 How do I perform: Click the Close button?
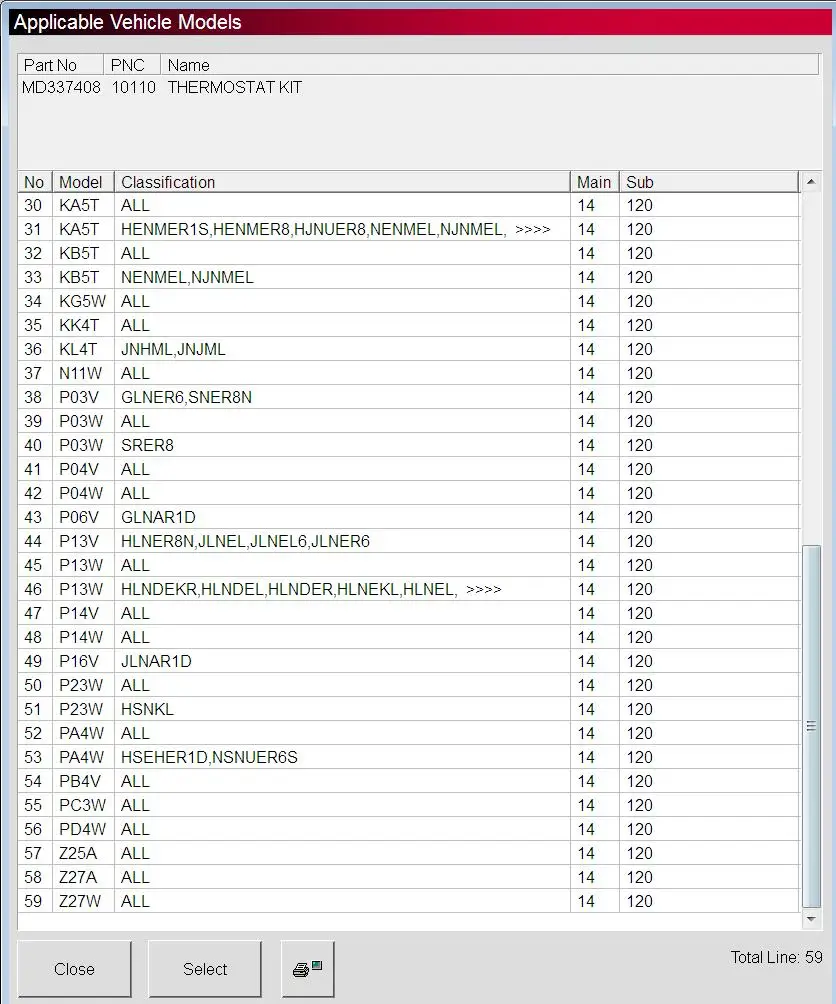pos(74,969)
